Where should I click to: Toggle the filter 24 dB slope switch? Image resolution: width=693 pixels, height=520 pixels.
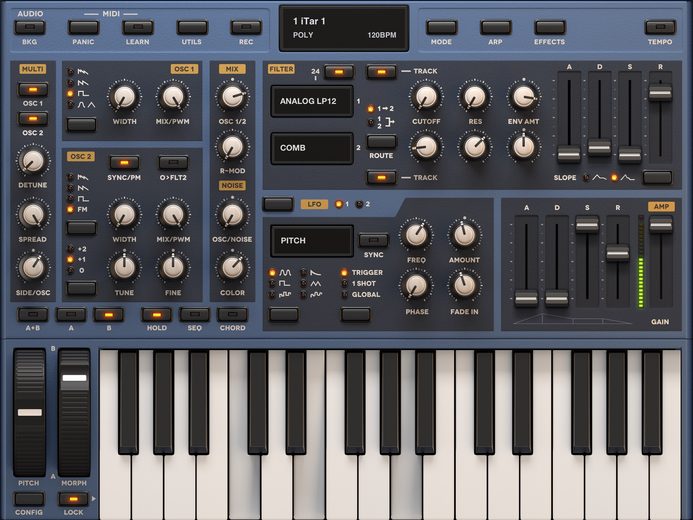click(339, 72)
